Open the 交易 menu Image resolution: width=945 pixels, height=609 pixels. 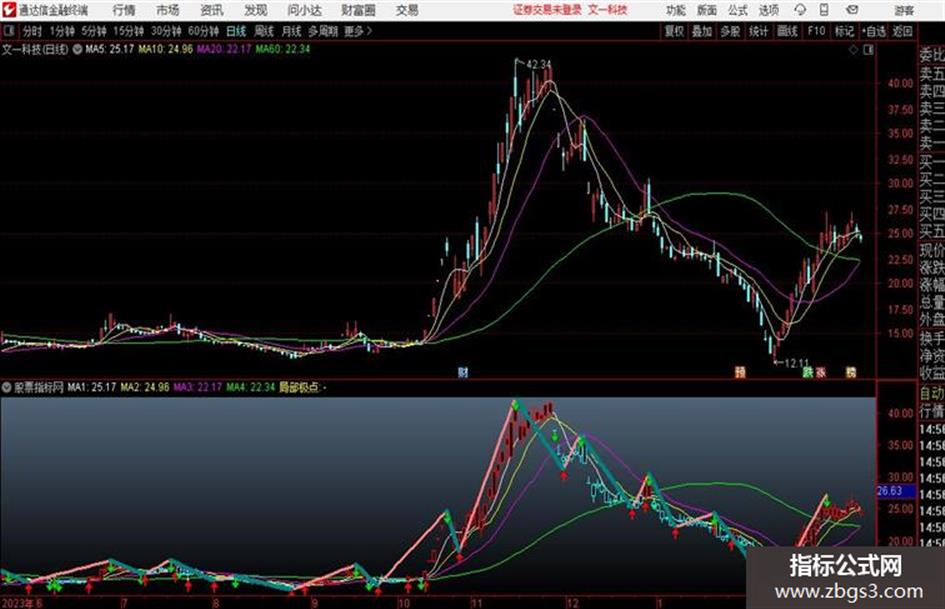click(407, 10)
